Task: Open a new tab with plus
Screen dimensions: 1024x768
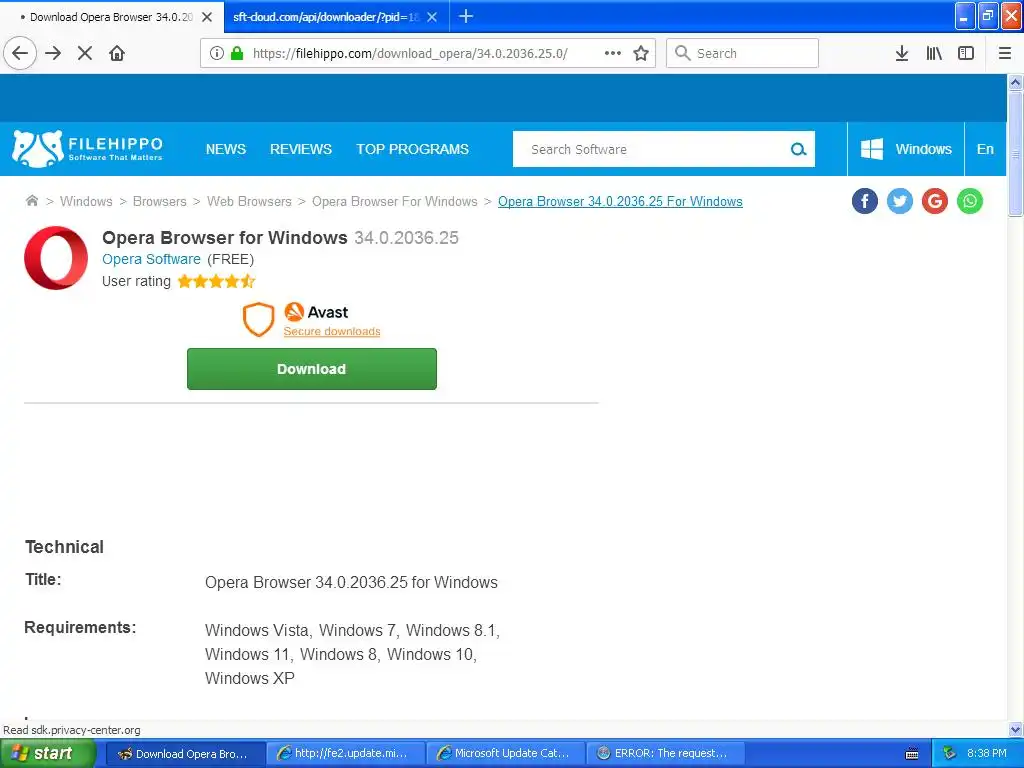Action: (x=466, y=16)
